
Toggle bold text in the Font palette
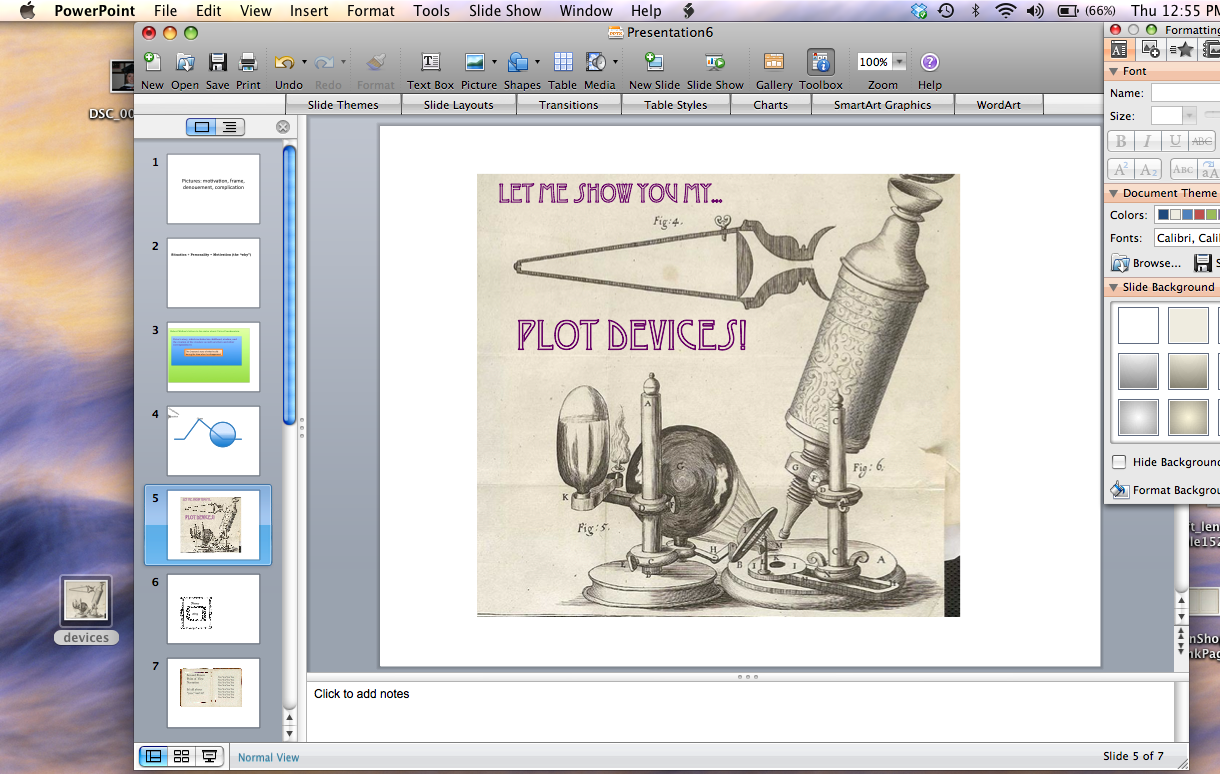pos(1120,141)
